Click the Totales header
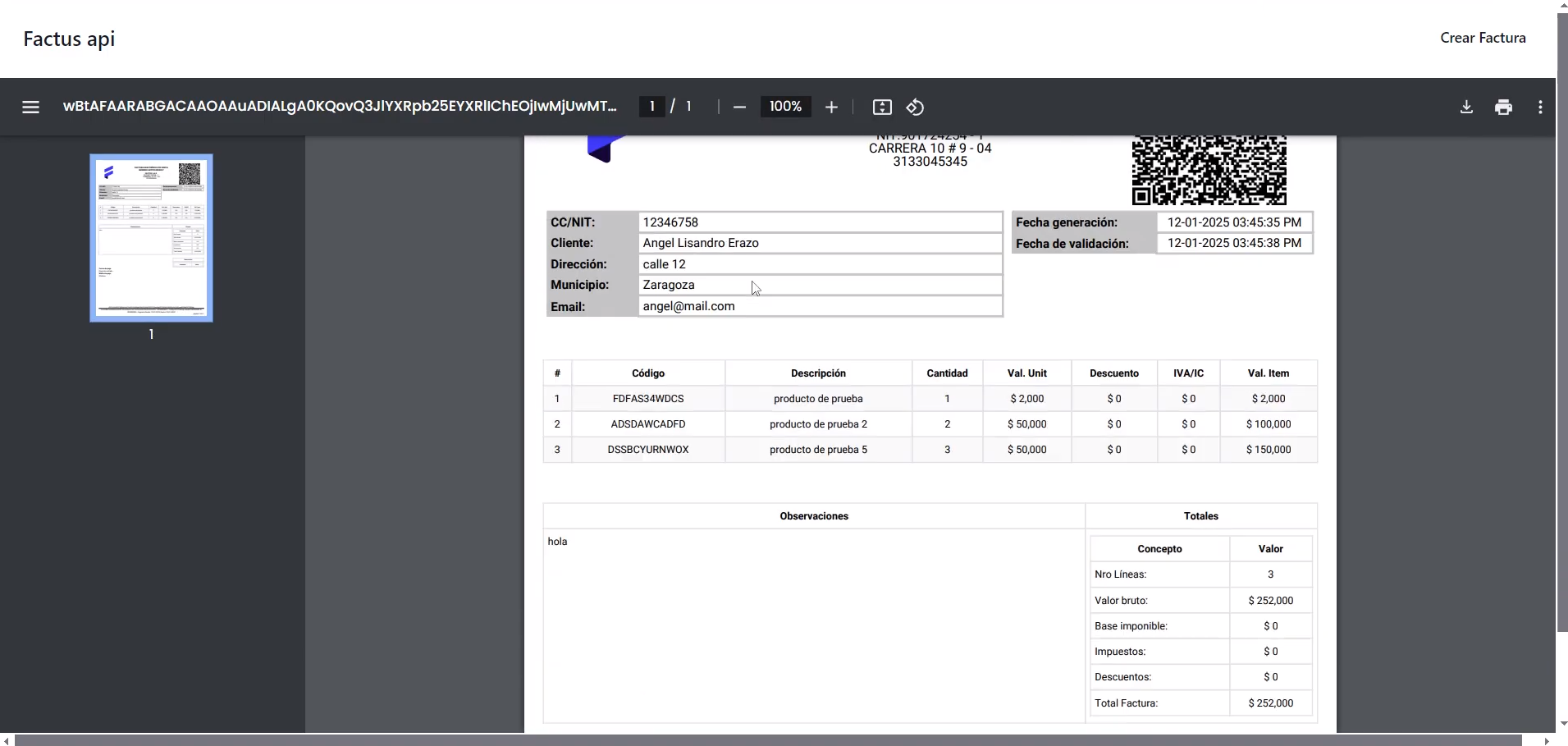Viewport: 1568px width, 746px height. point(1201,516)
